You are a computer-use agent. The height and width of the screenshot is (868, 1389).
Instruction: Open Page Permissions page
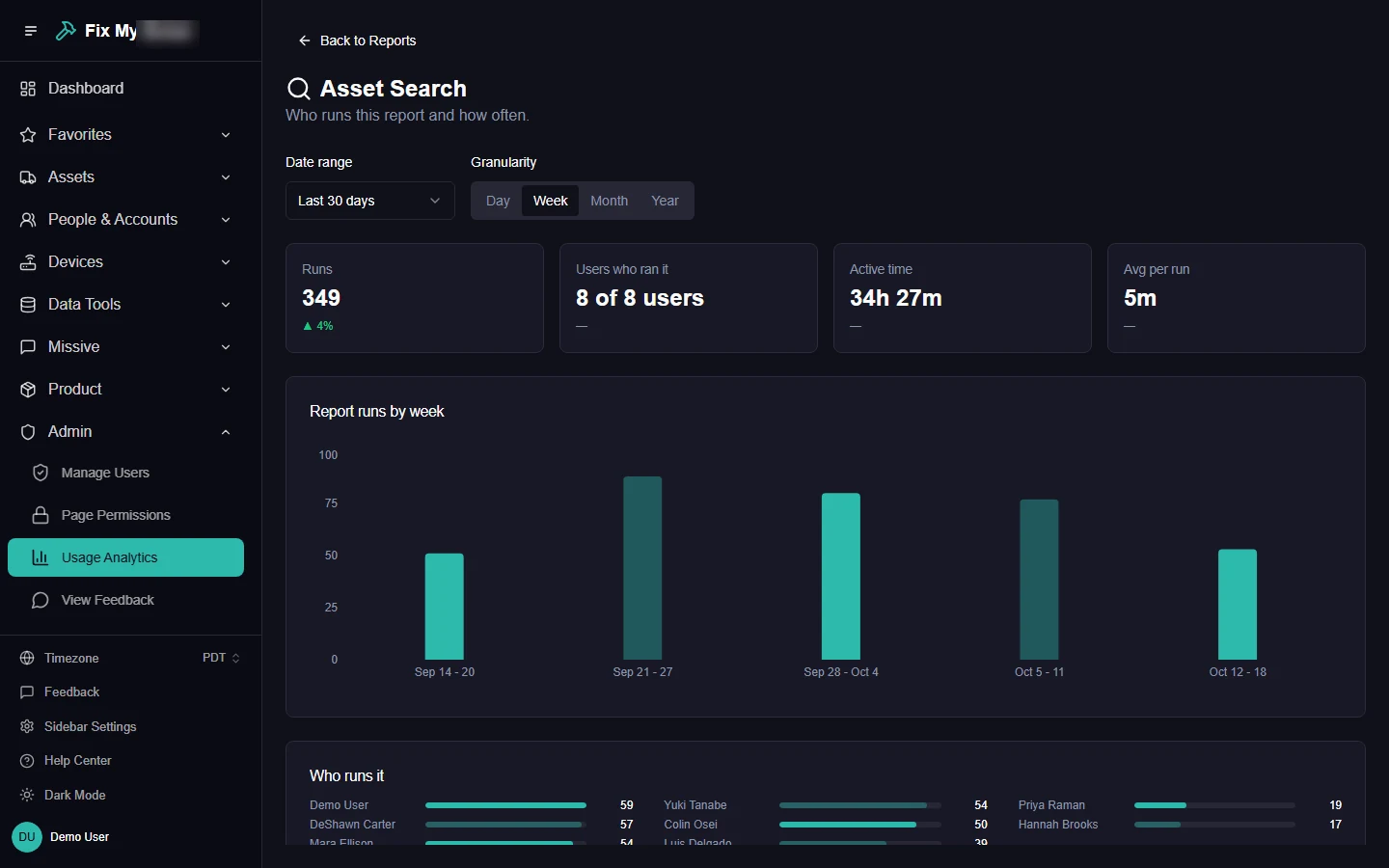(125, 515)
